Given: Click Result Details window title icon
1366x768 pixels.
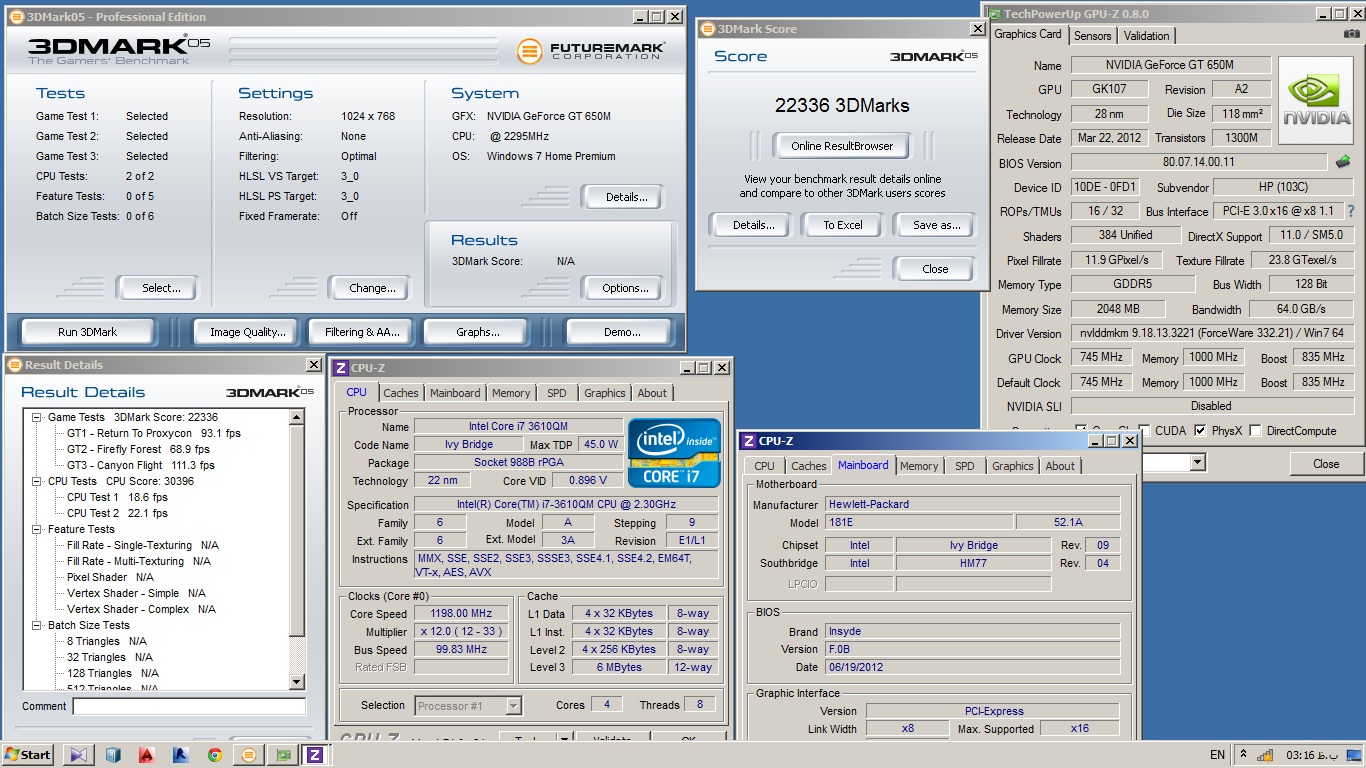Looking at the screenshot, I should (x=14, y=365).
